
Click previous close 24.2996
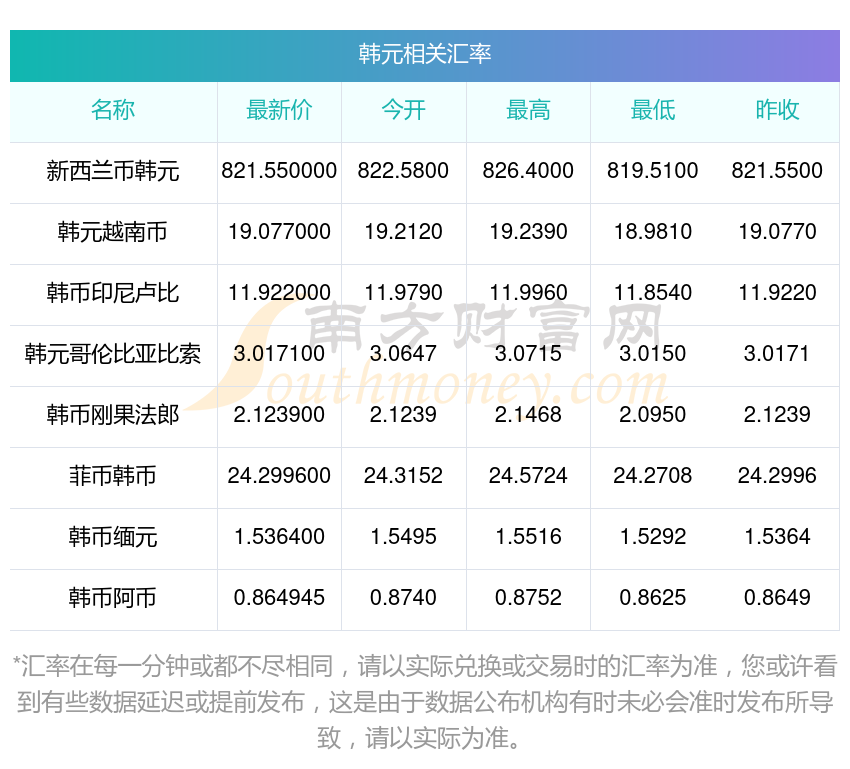pyautogui.click(x=777, y=476)
